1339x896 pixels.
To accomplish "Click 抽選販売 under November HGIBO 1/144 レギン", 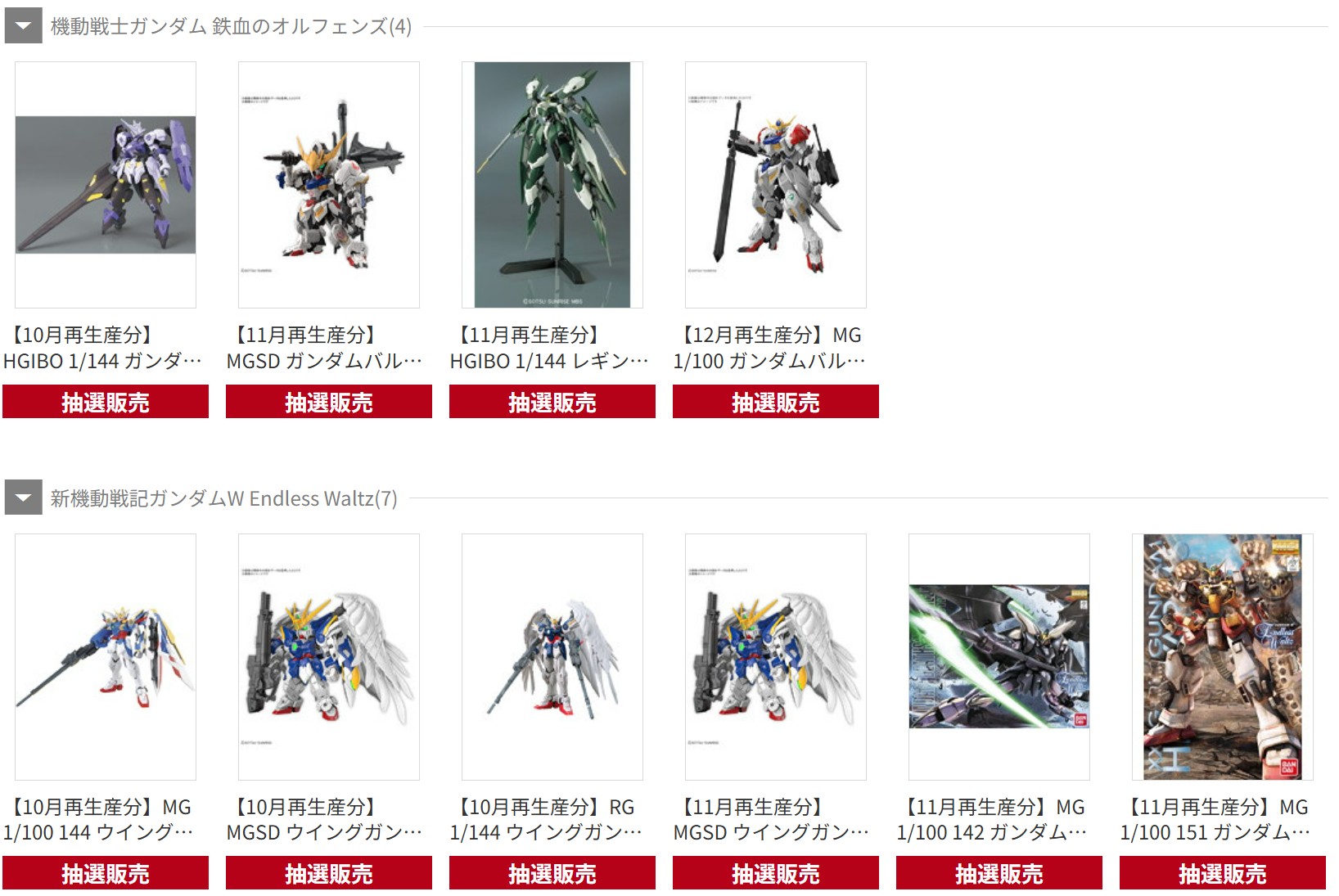I will coord(552,402).
